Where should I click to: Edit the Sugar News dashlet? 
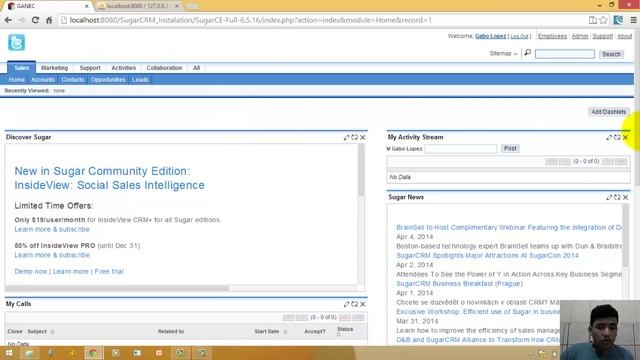point(609,197)
